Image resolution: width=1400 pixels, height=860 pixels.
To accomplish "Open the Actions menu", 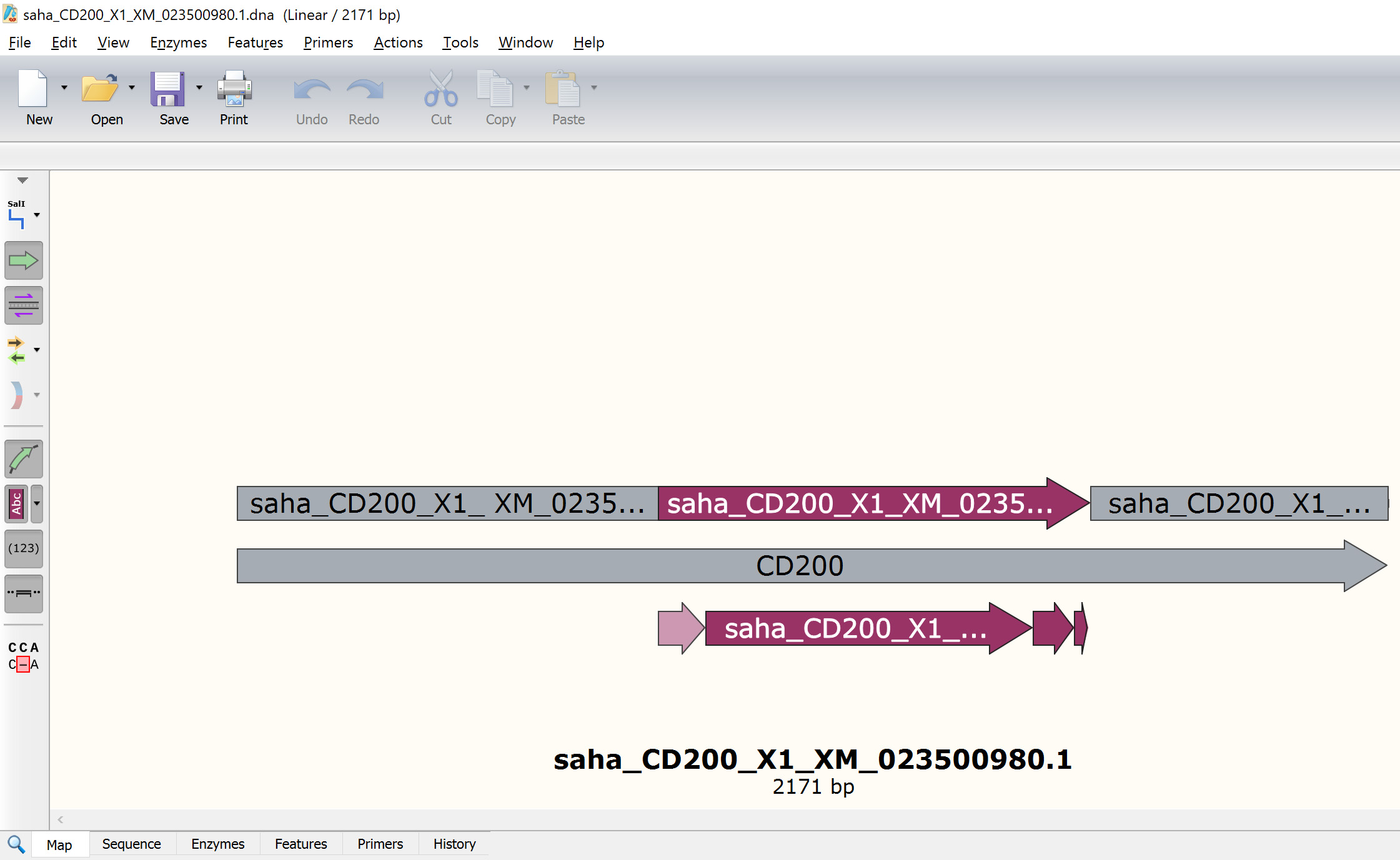I will [x=398, y=42].
